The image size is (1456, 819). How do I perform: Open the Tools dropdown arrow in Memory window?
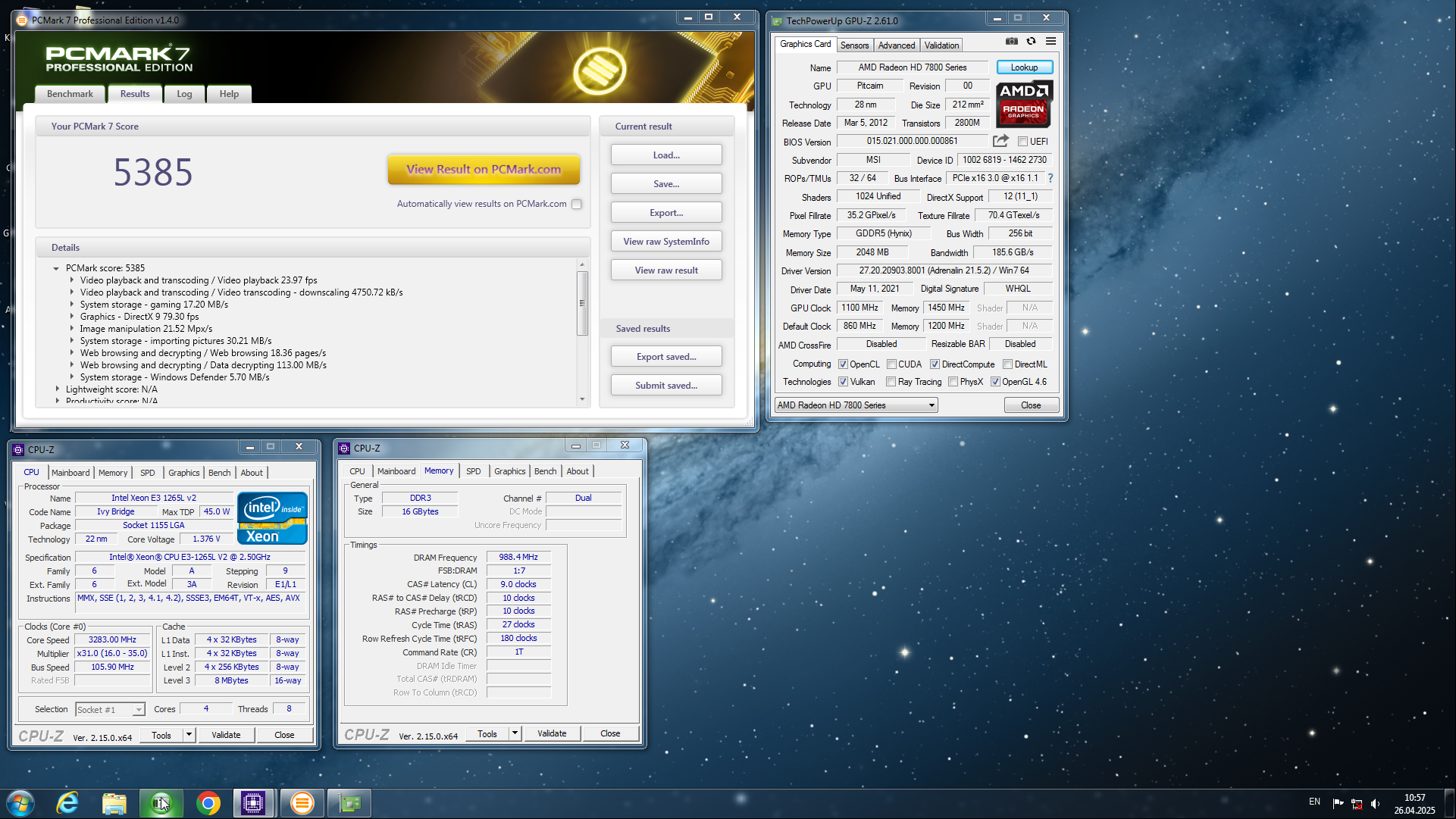coord(515,733)
